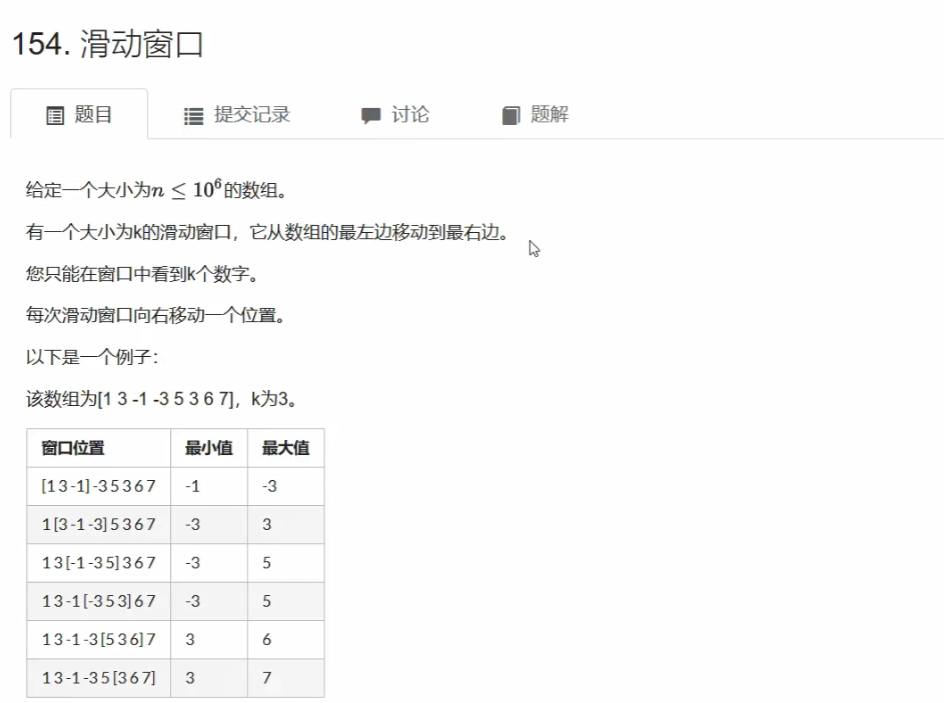Click the speech bubble icon beside 讨论

coord(371,116)
